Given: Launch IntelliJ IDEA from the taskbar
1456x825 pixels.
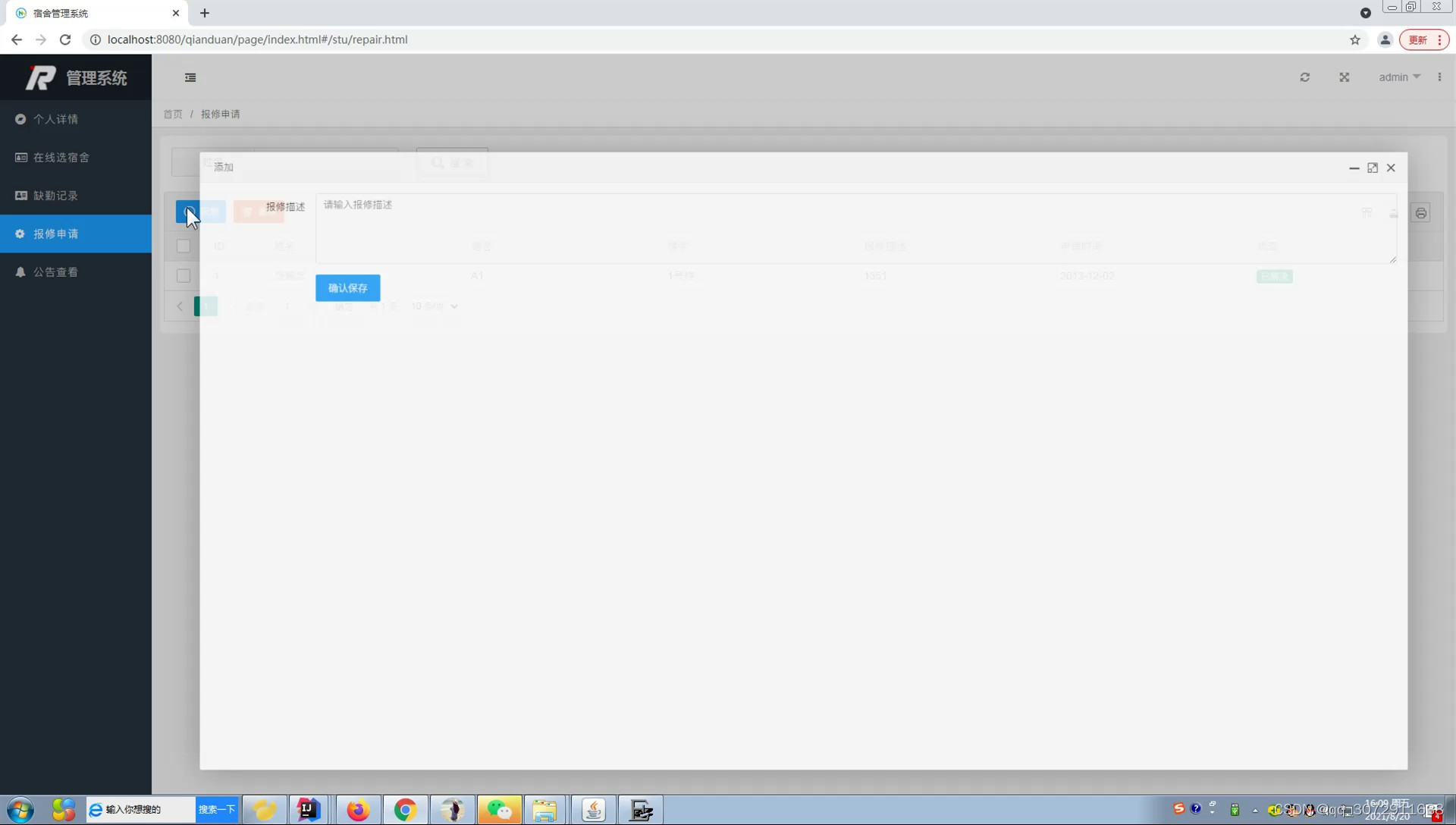Looking at the screenshot, I should click(308, 810).
